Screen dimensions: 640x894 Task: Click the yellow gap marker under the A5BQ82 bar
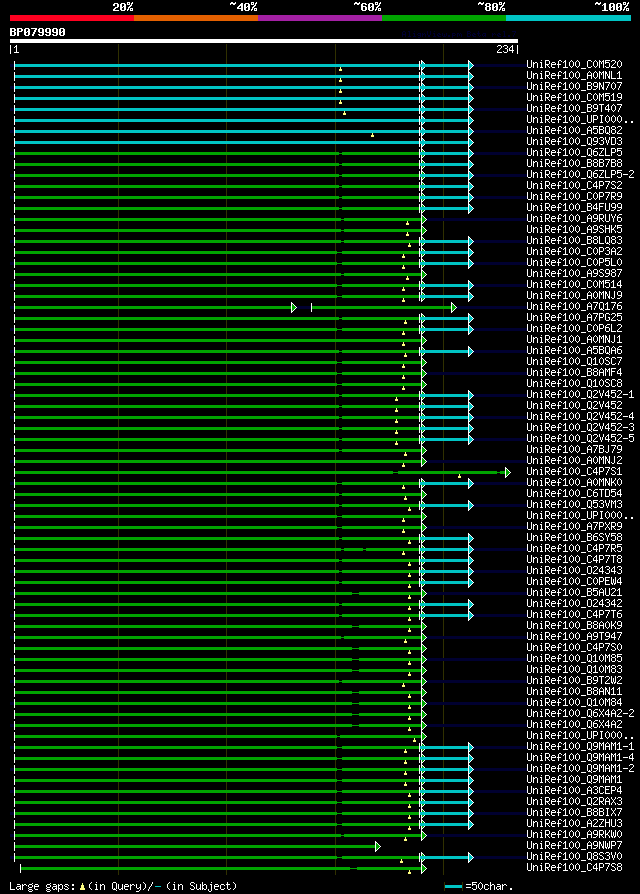[372, 135]
